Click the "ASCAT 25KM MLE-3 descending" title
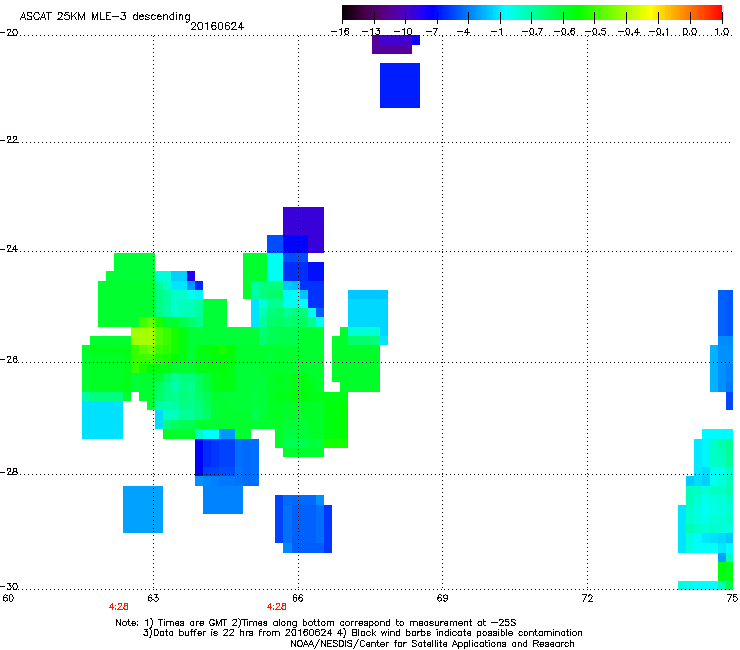The width and height of the screenshot is (740, 650). click(105, 16)
